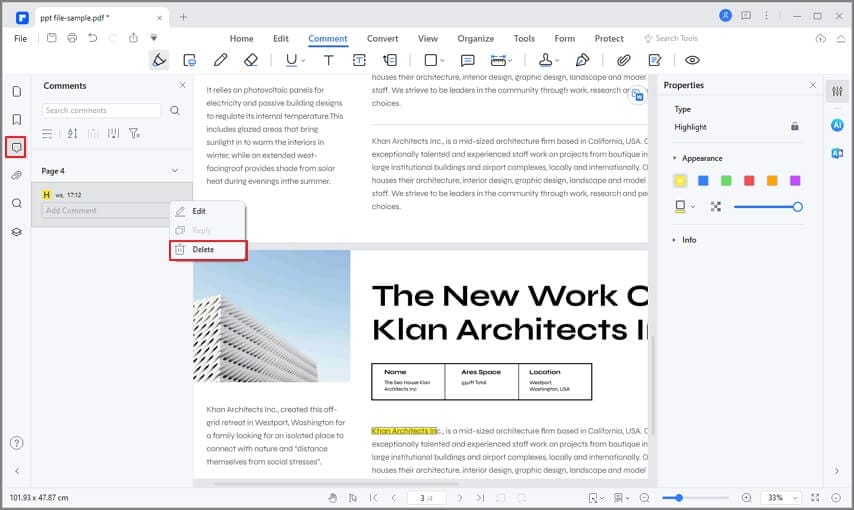Select the Stamp tool

(545, 60)
